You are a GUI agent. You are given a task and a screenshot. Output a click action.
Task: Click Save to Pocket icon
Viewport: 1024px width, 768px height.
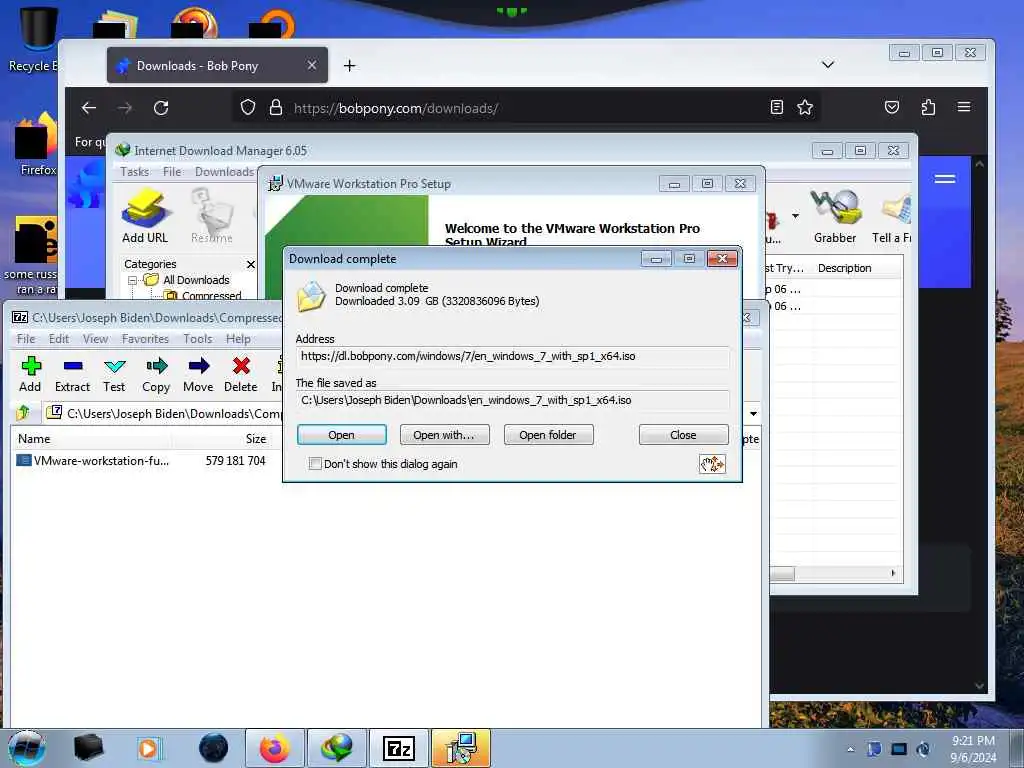(891, 108)
